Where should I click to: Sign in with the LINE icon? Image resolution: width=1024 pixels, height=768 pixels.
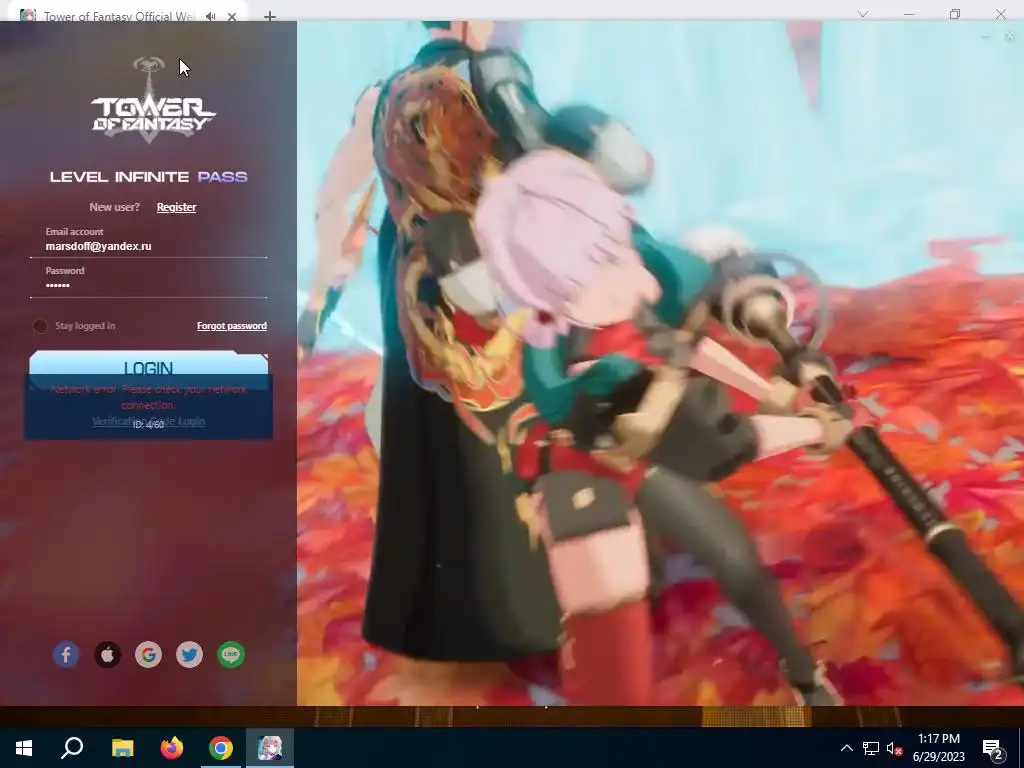click(x=231, y=654)
